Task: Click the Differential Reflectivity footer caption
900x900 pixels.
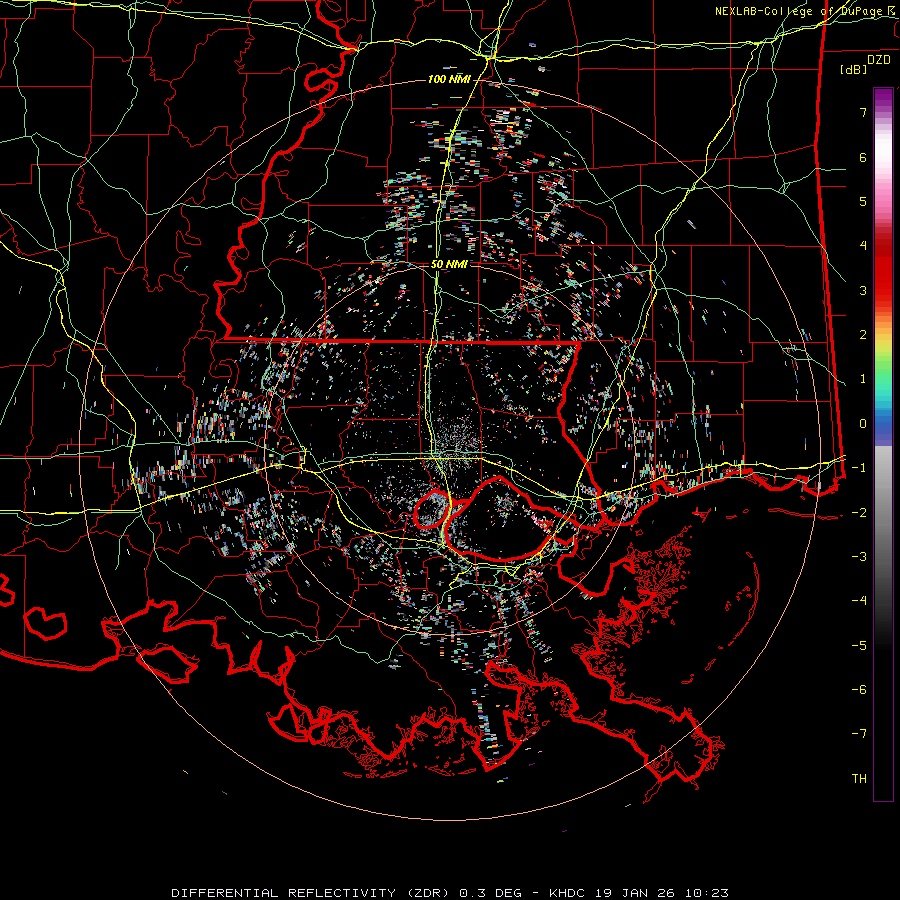Action: pyautogui.click(x=450, y=893)
